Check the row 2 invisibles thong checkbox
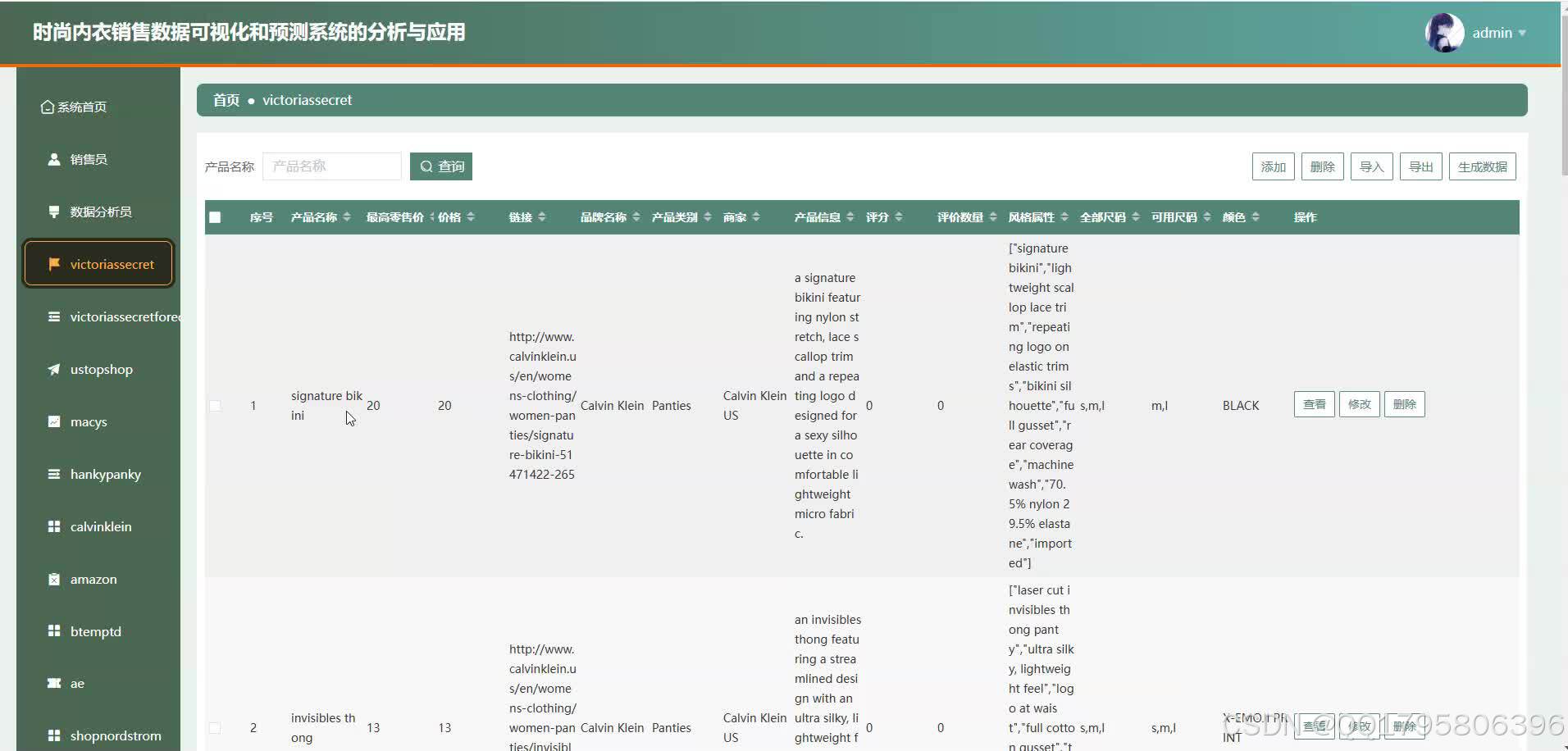This screenshot has height=751, width=1568. (215, 728)
